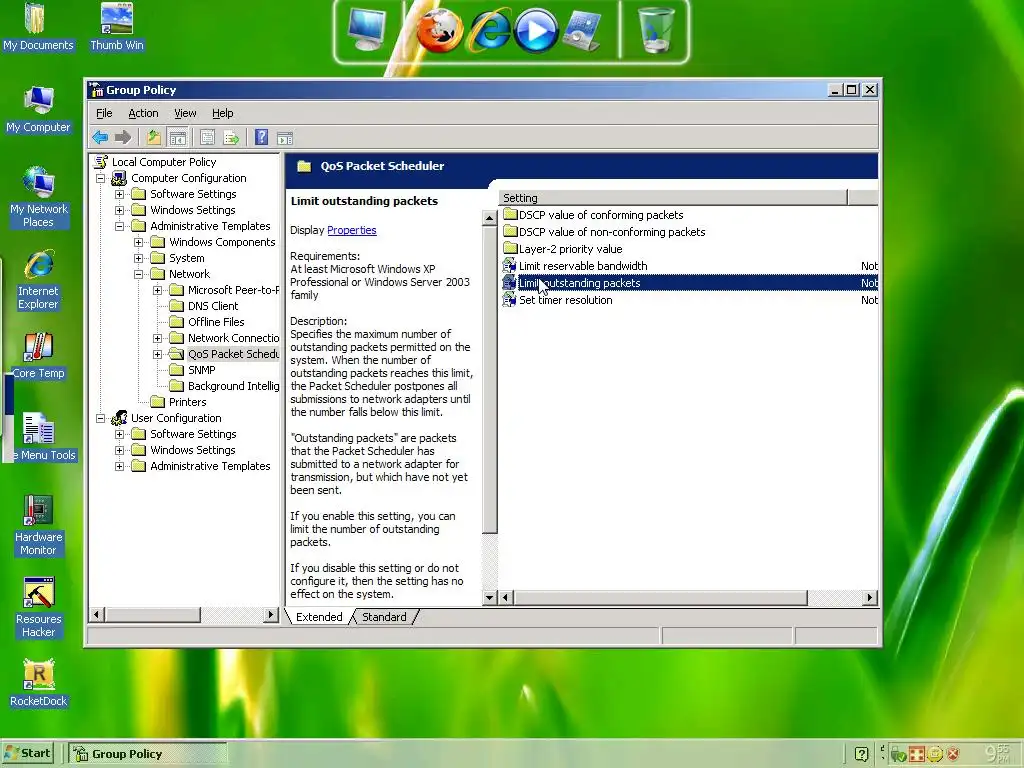This screenshot has width=1024, height=768.
Task: Click the Properties toolbar icon
Action: [208, 137]
